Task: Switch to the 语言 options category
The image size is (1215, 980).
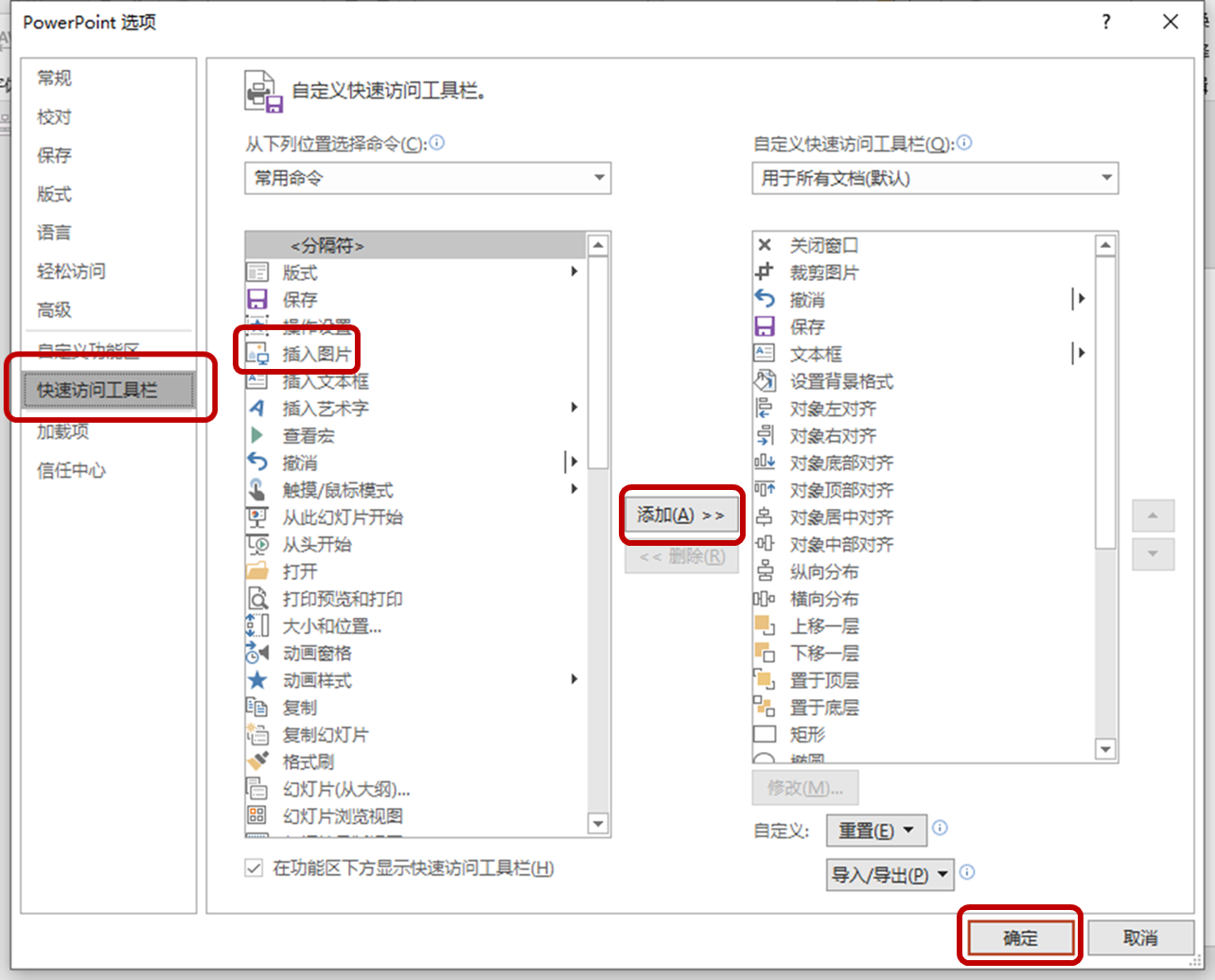Action: tap(54, 233)
